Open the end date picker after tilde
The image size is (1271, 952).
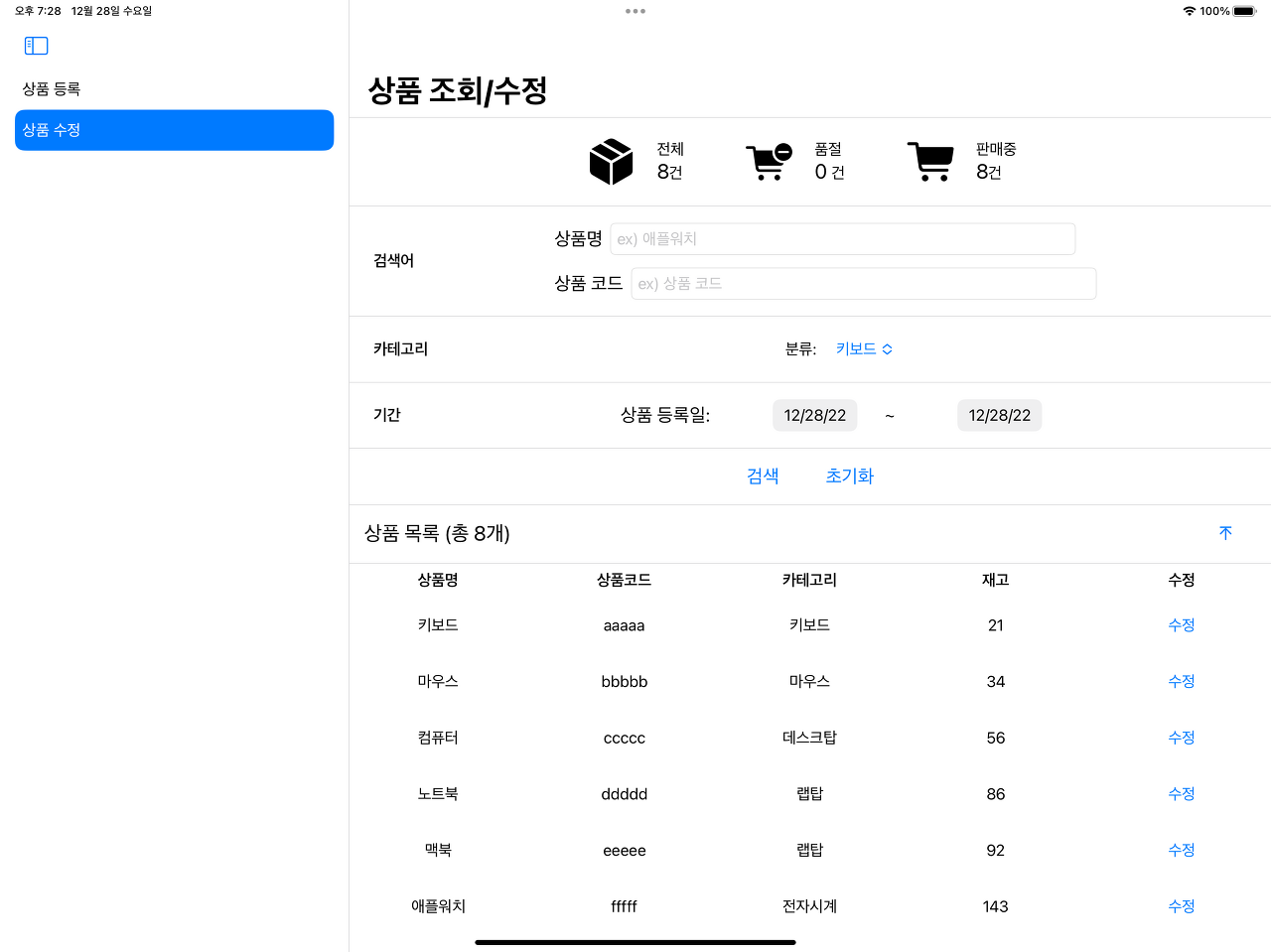pos(999,415)
